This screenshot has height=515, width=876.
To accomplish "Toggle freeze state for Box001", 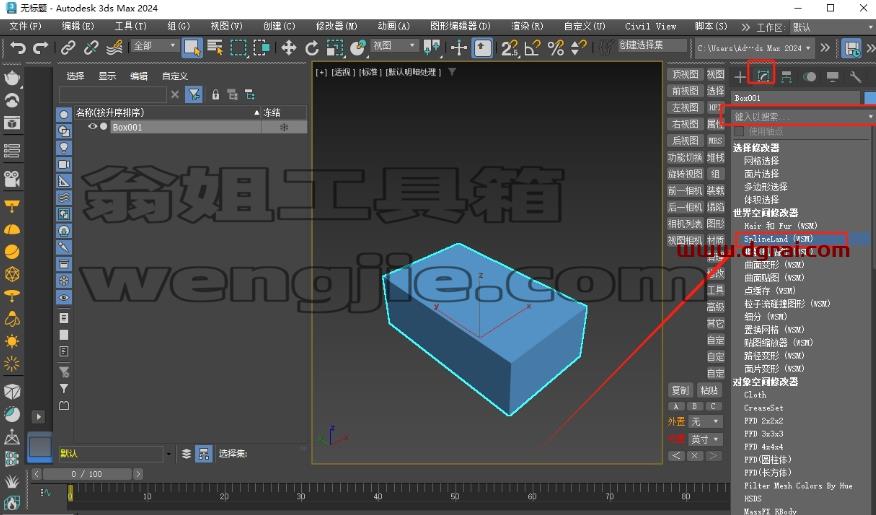I will click(284, 127).
